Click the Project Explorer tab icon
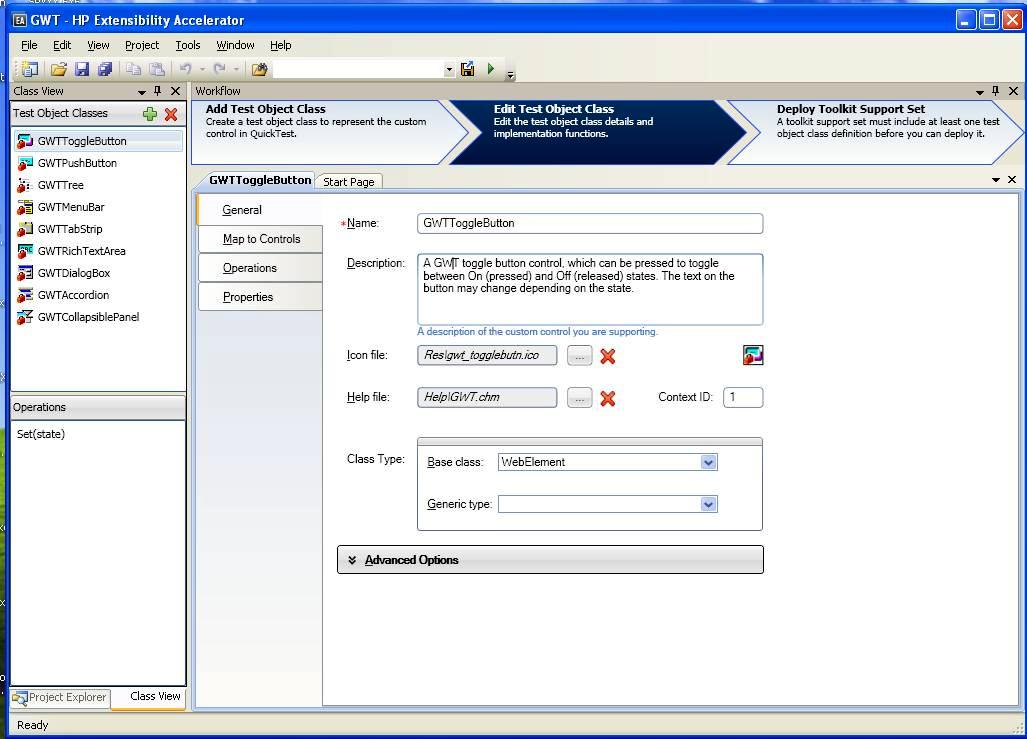The image size is (1027, 739). 20,698
